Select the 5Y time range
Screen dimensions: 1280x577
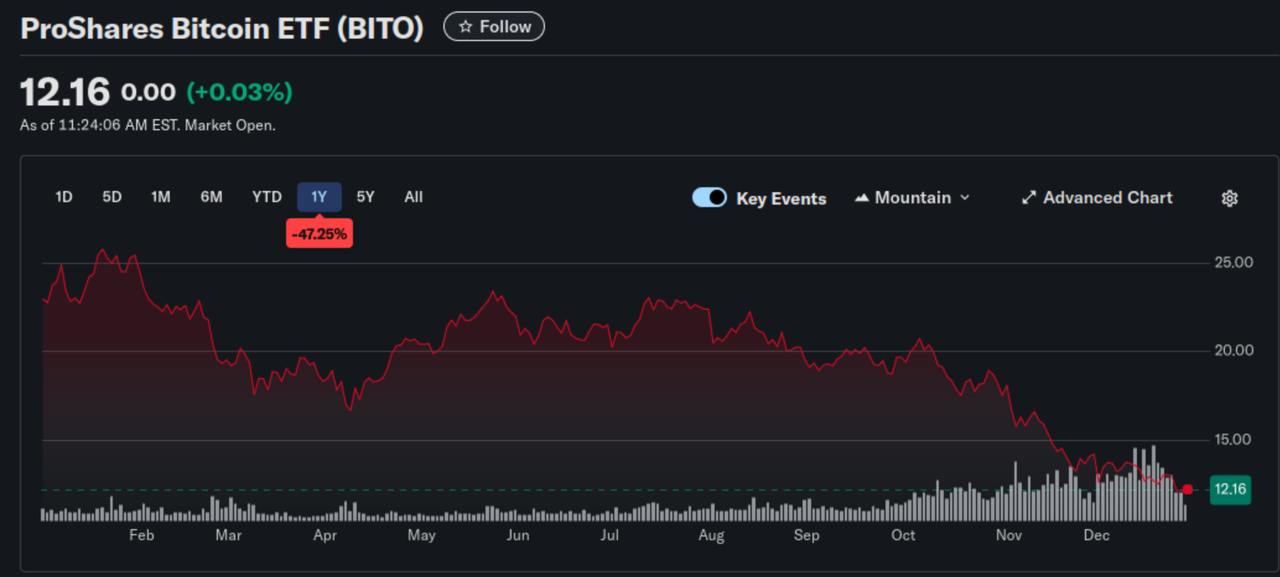click(366, 197)
